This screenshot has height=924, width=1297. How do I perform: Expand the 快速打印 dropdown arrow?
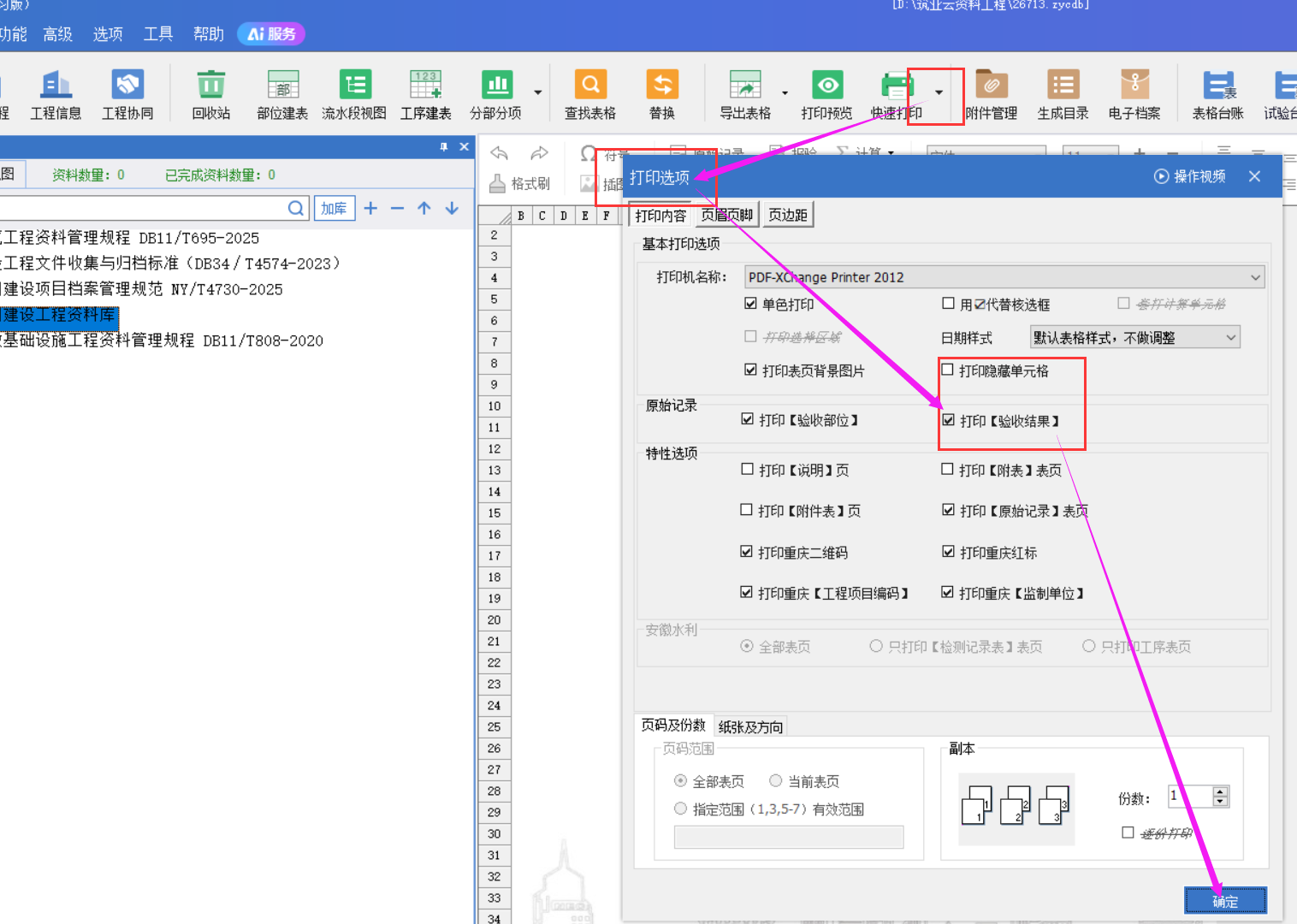(x=939, y=92)
